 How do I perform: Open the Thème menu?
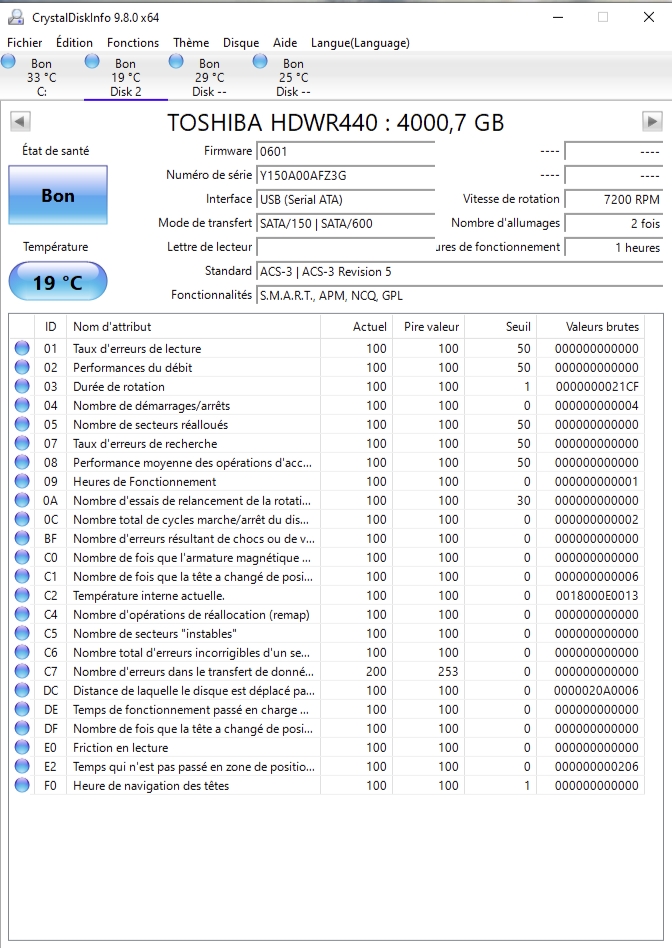click(191, 43)
